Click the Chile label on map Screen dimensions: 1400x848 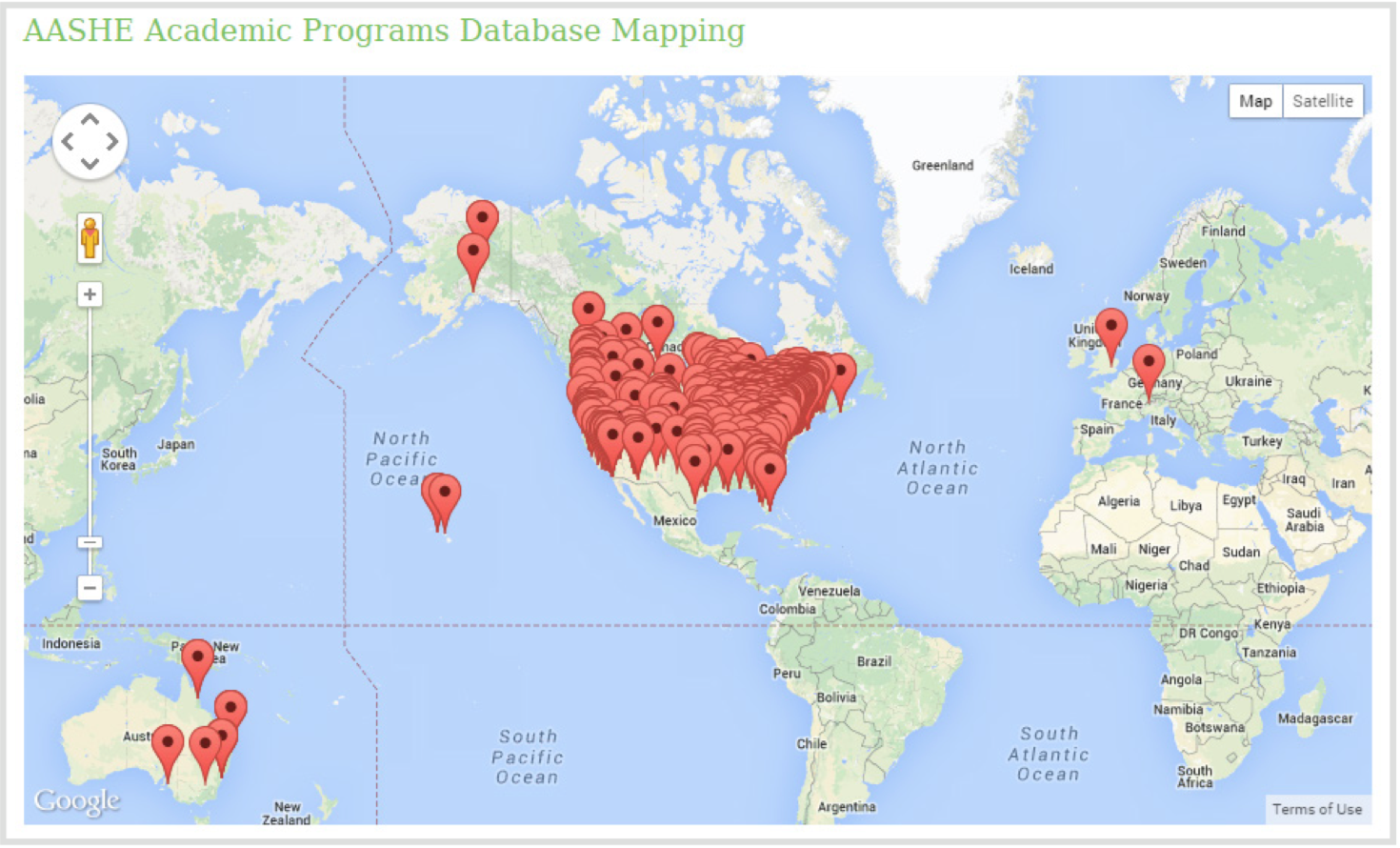pyautogui.click(x=811, y=743)
